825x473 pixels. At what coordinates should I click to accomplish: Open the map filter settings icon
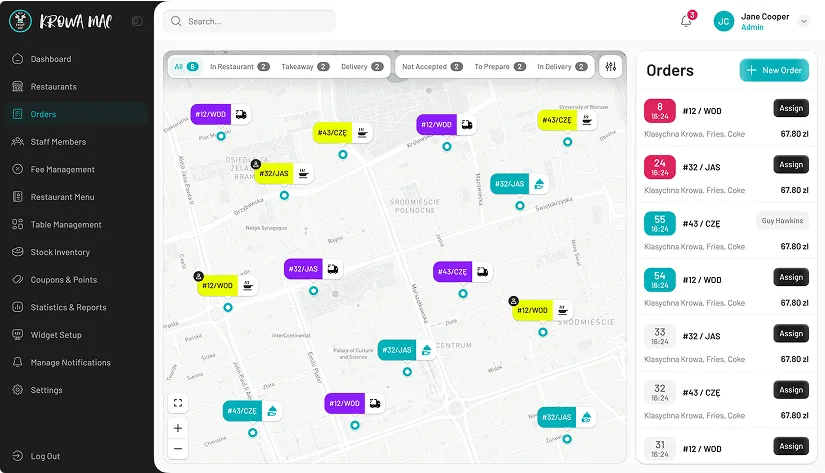(x=611, y=67)
